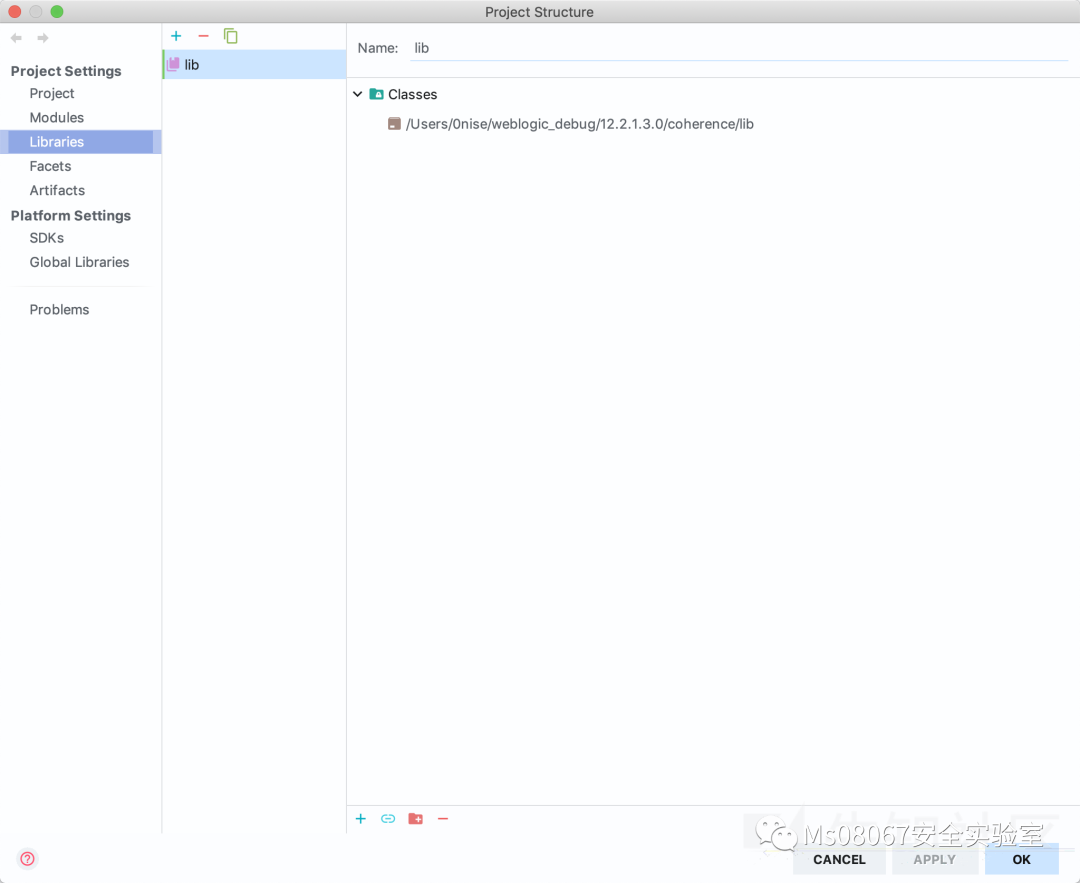
Task: Click the lib library icon
Action: [173, 65]
